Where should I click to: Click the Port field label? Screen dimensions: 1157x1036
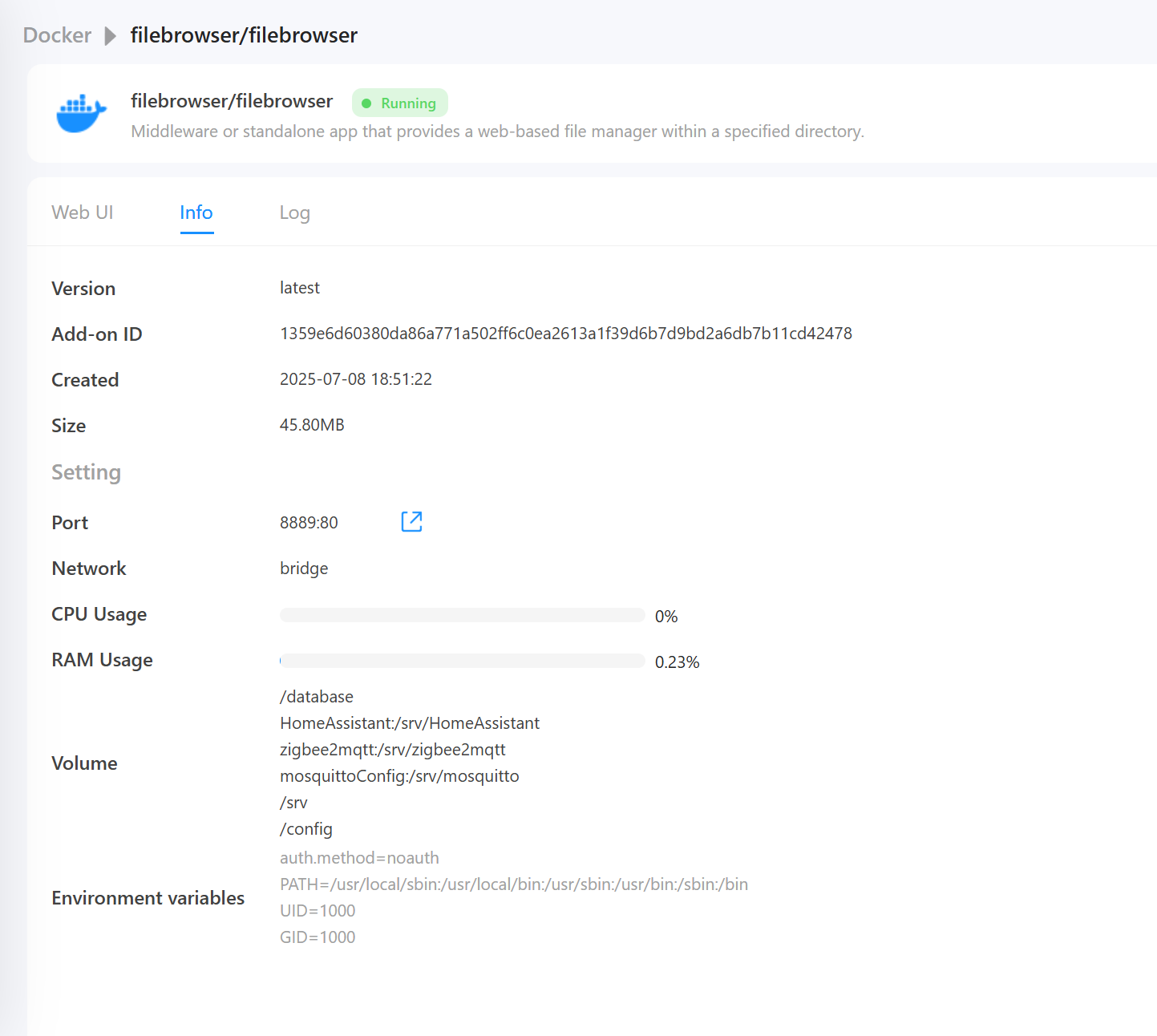pyautogui.click(x=70, y=523)
